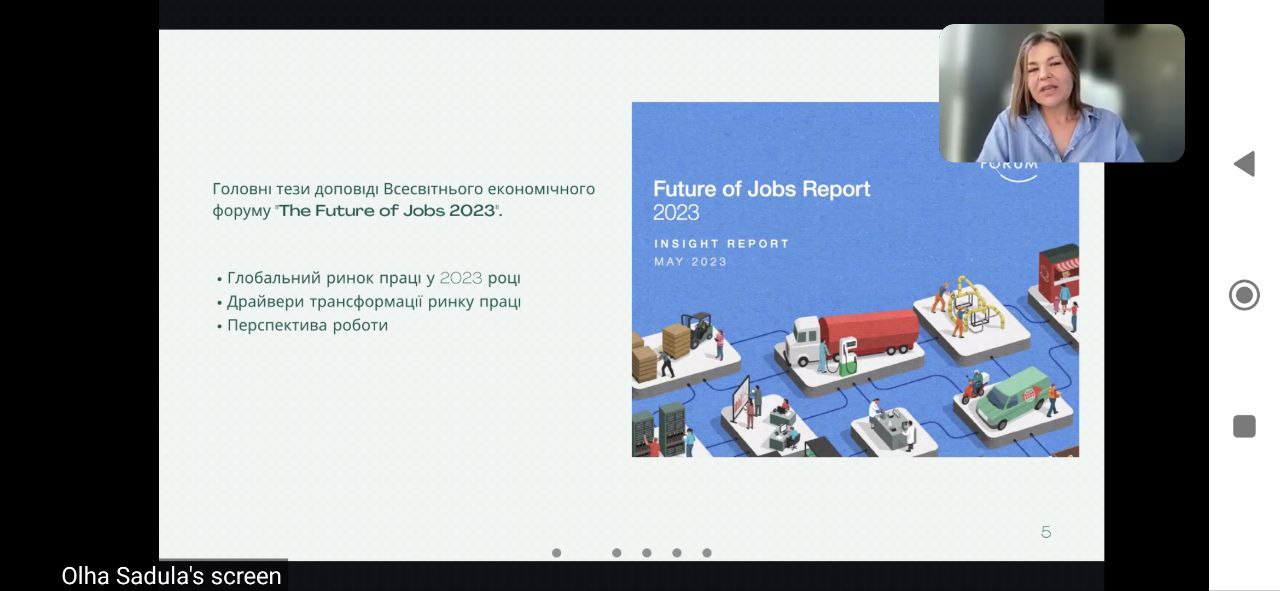
Task: Click the 'Future of Jobs Report' title on cover
Action: (761, 189)
